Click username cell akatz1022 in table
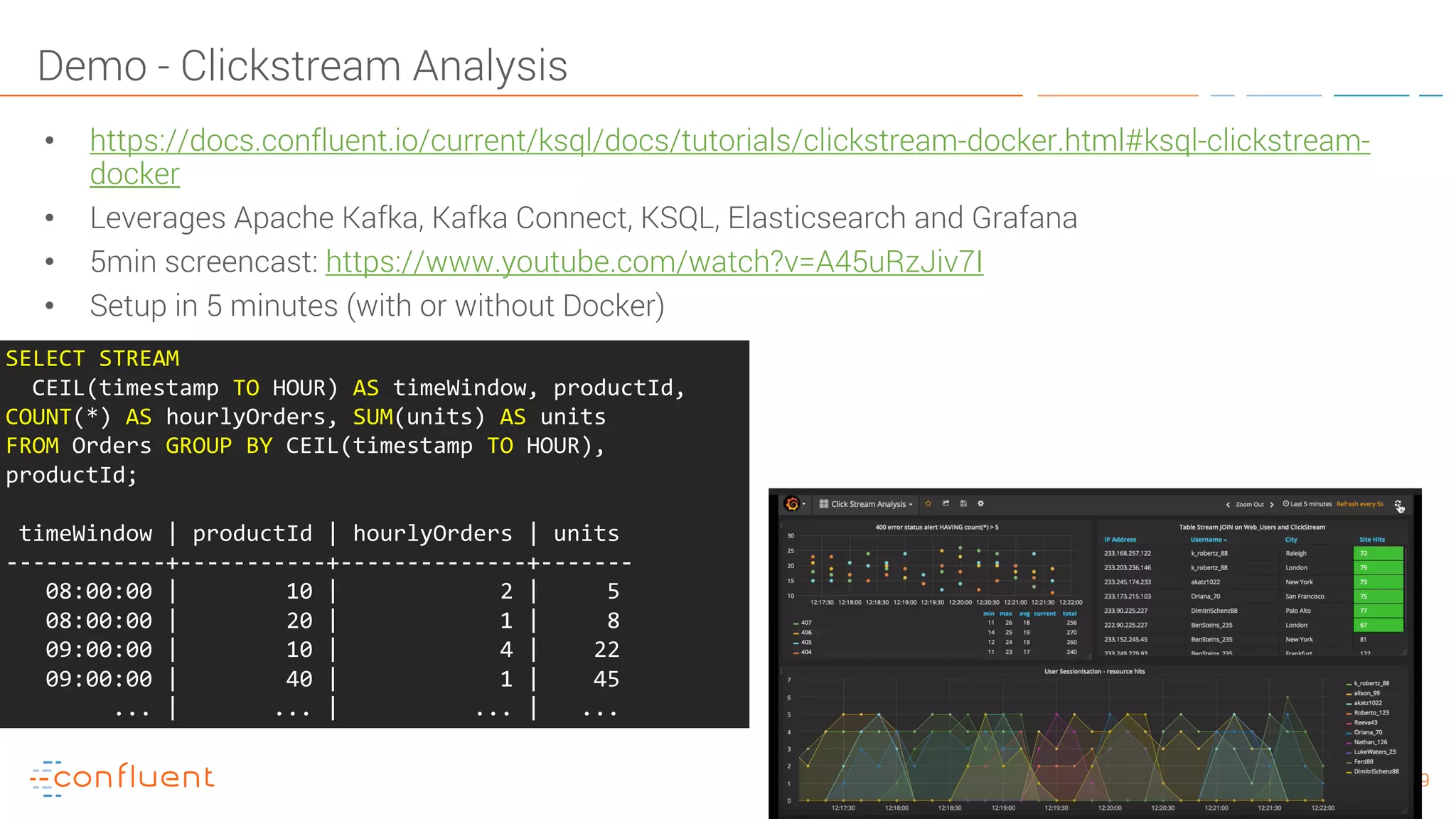Screen dimensions: 1456x819 tap(1205, 582)
